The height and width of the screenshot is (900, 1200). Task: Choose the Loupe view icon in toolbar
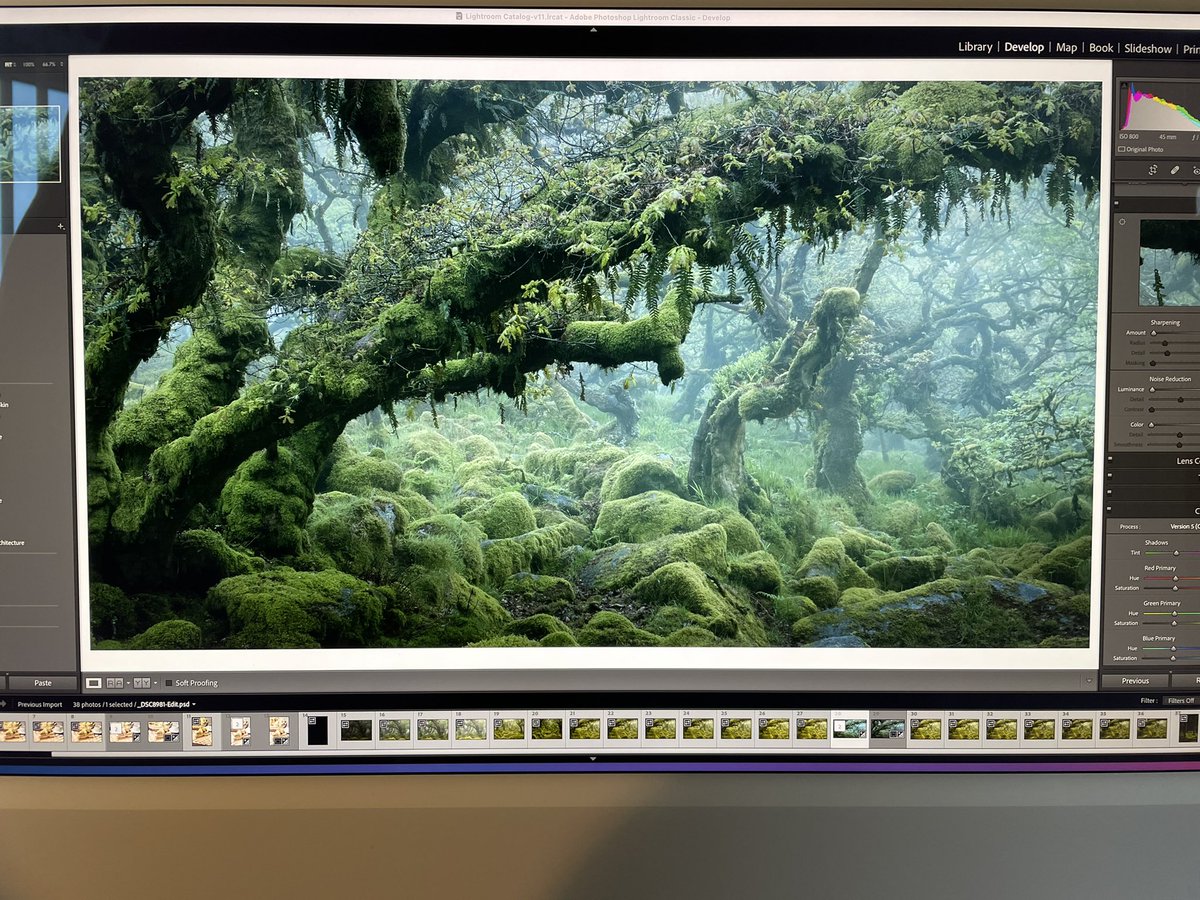[x=93, y=683]
